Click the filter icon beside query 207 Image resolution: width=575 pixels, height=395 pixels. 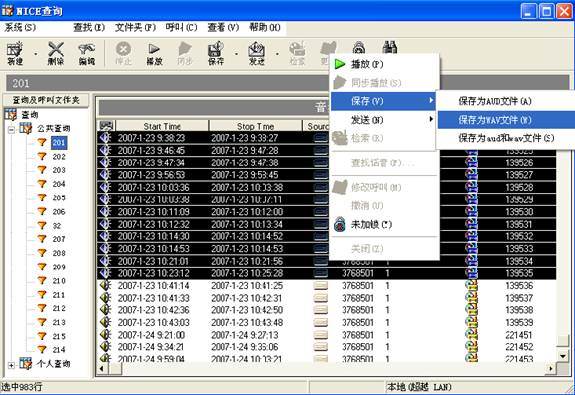[42, 239]
